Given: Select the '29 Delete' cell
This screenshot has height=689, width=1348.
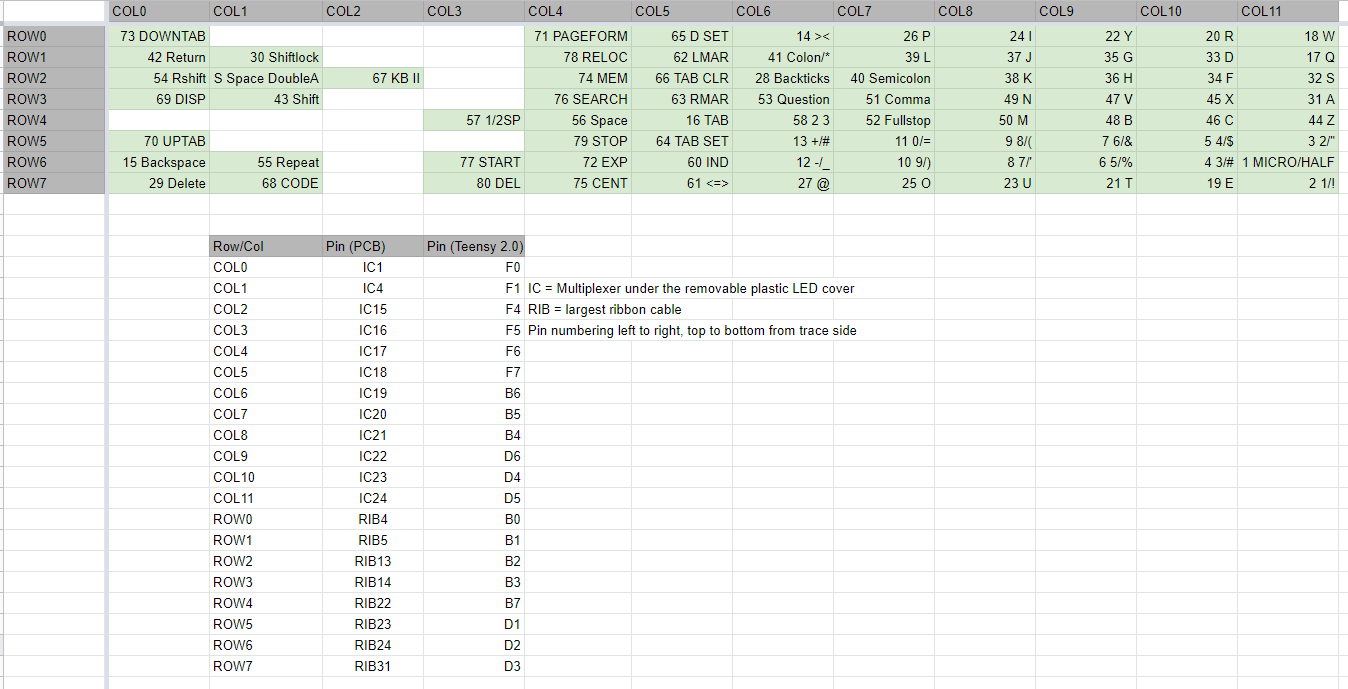Looking at the screenshot, I should pos(158,183).
